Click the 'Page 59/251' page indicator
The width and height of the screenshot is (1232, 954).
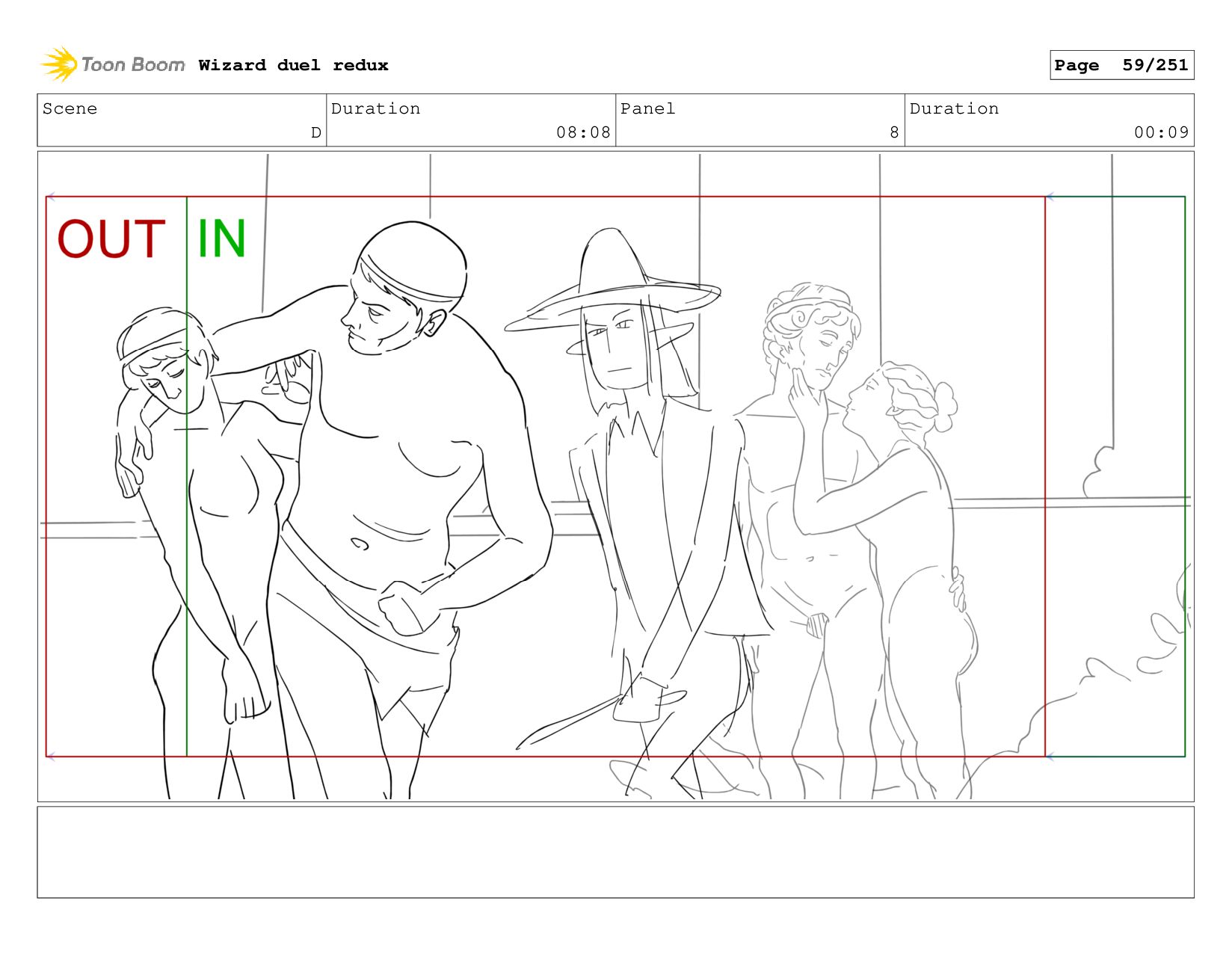pos(1121,65)
